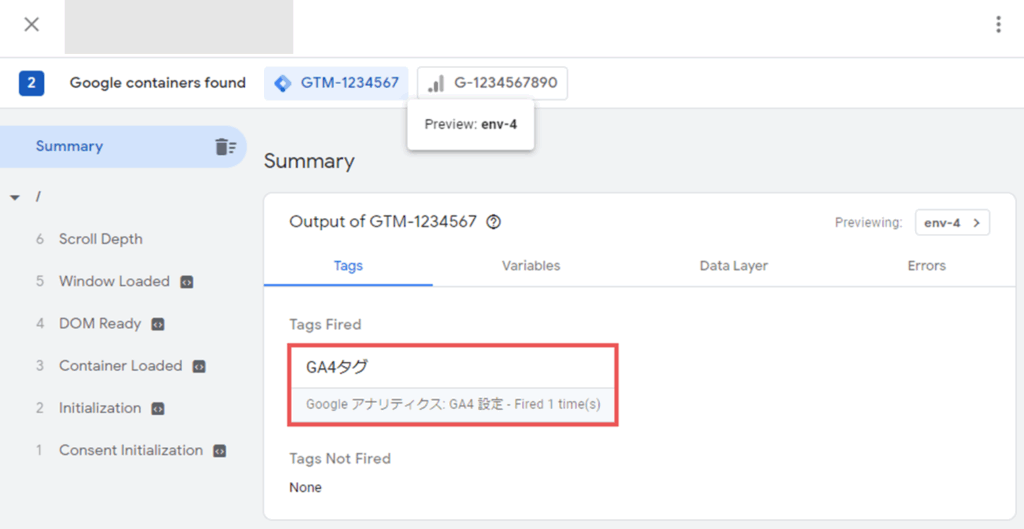Switch to the Tags tab
Viewport: 1024px width, 529px height.
click(348, 266)
